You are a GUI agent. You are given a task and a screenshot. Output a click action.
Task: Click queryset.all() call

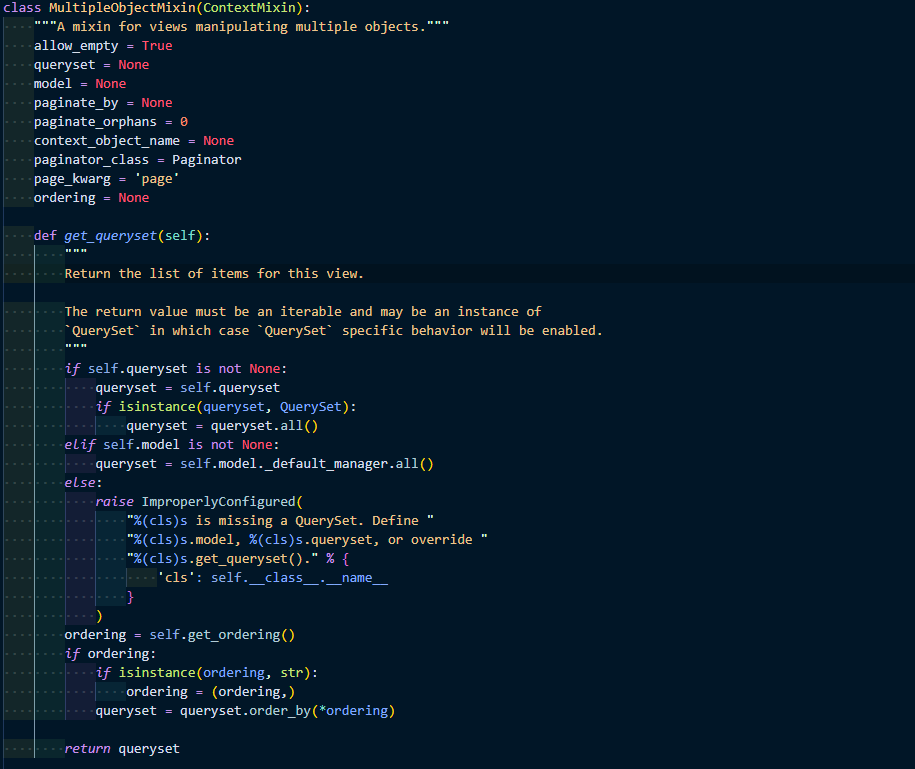click(x=264, y=426)
